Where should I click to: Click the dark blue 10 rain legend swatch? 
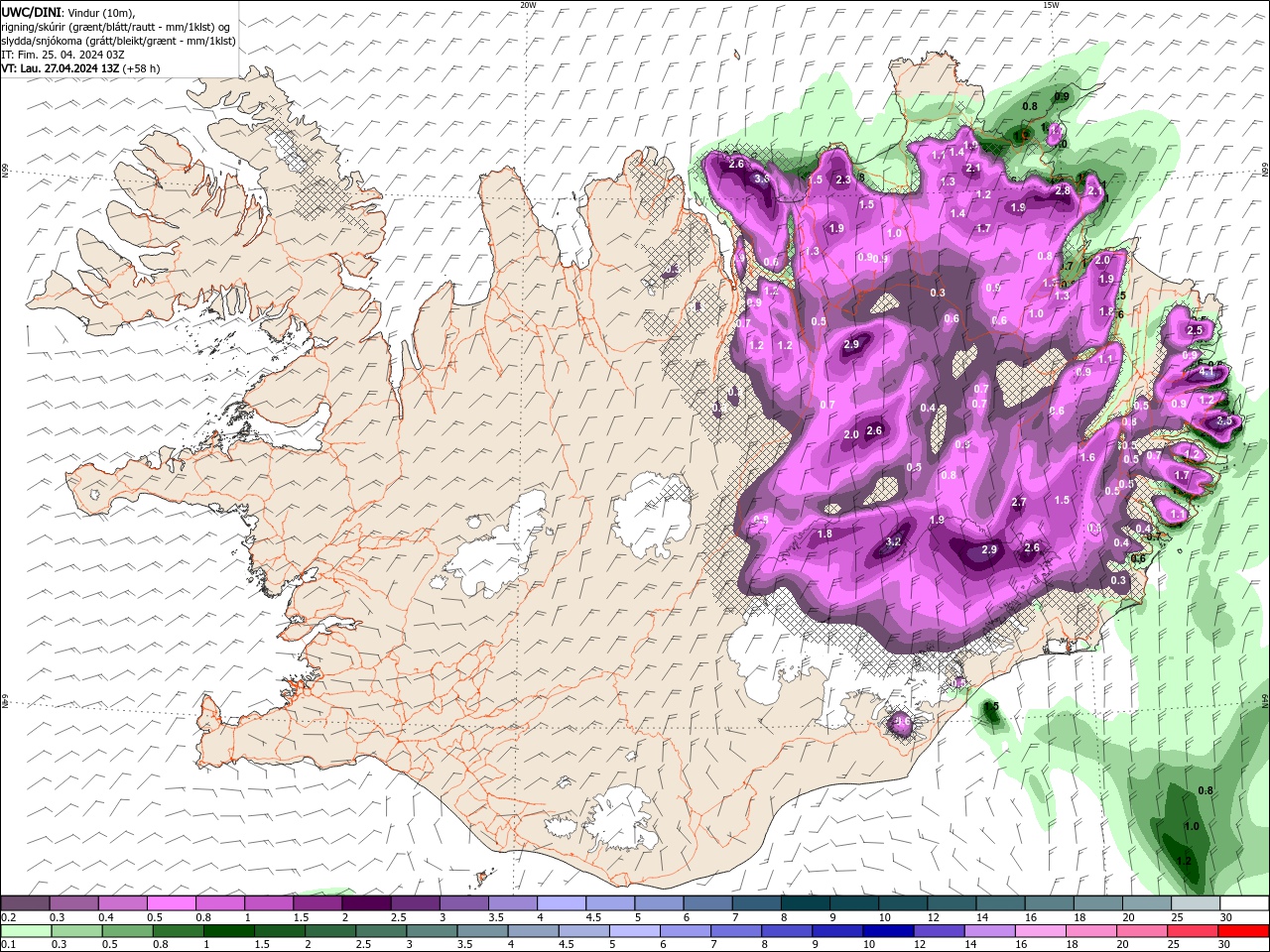[x=887, y=931]
